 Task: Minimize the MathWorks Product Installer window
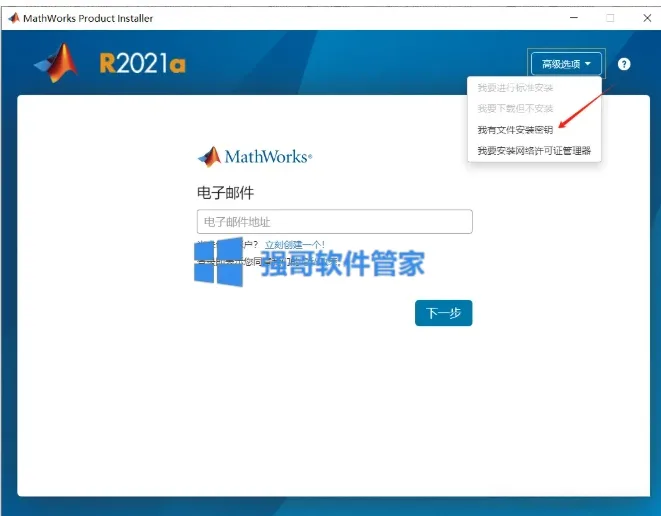point(574,18)
